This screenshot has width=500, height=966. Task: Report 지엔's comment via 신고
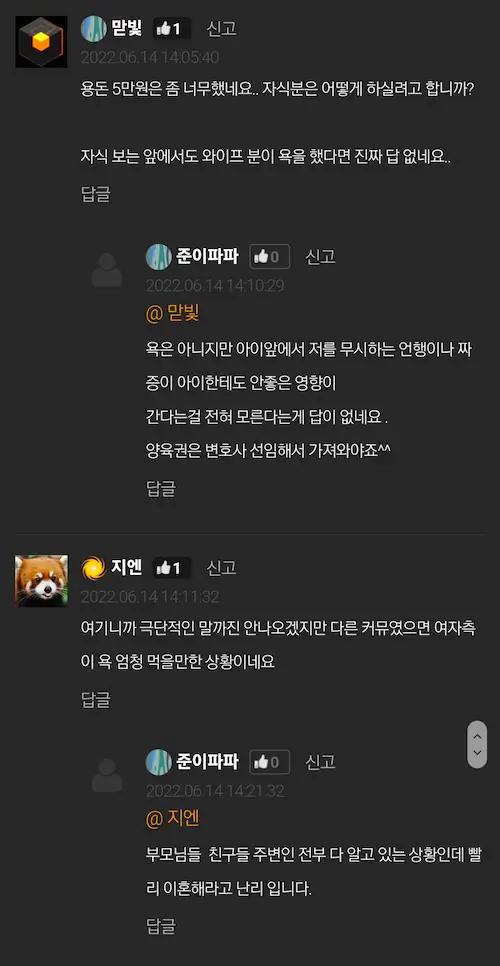coord(222,568)
